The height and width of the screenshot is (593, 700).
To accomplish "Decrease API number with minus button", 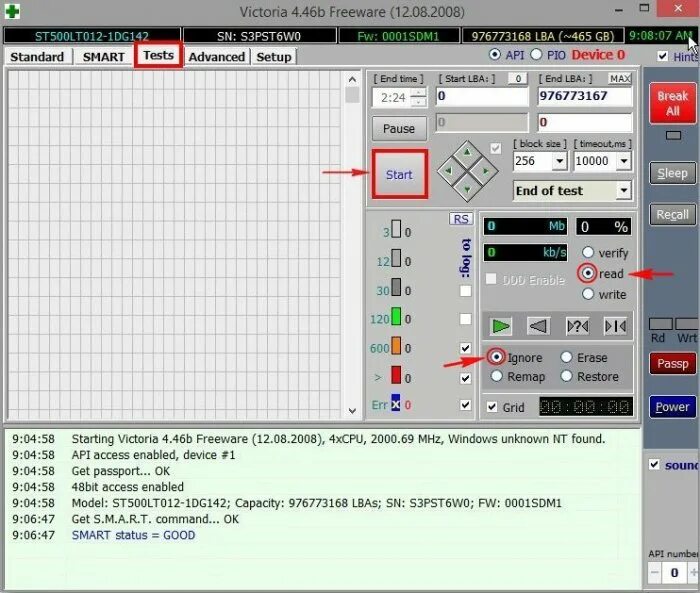I will pos(654,572).
